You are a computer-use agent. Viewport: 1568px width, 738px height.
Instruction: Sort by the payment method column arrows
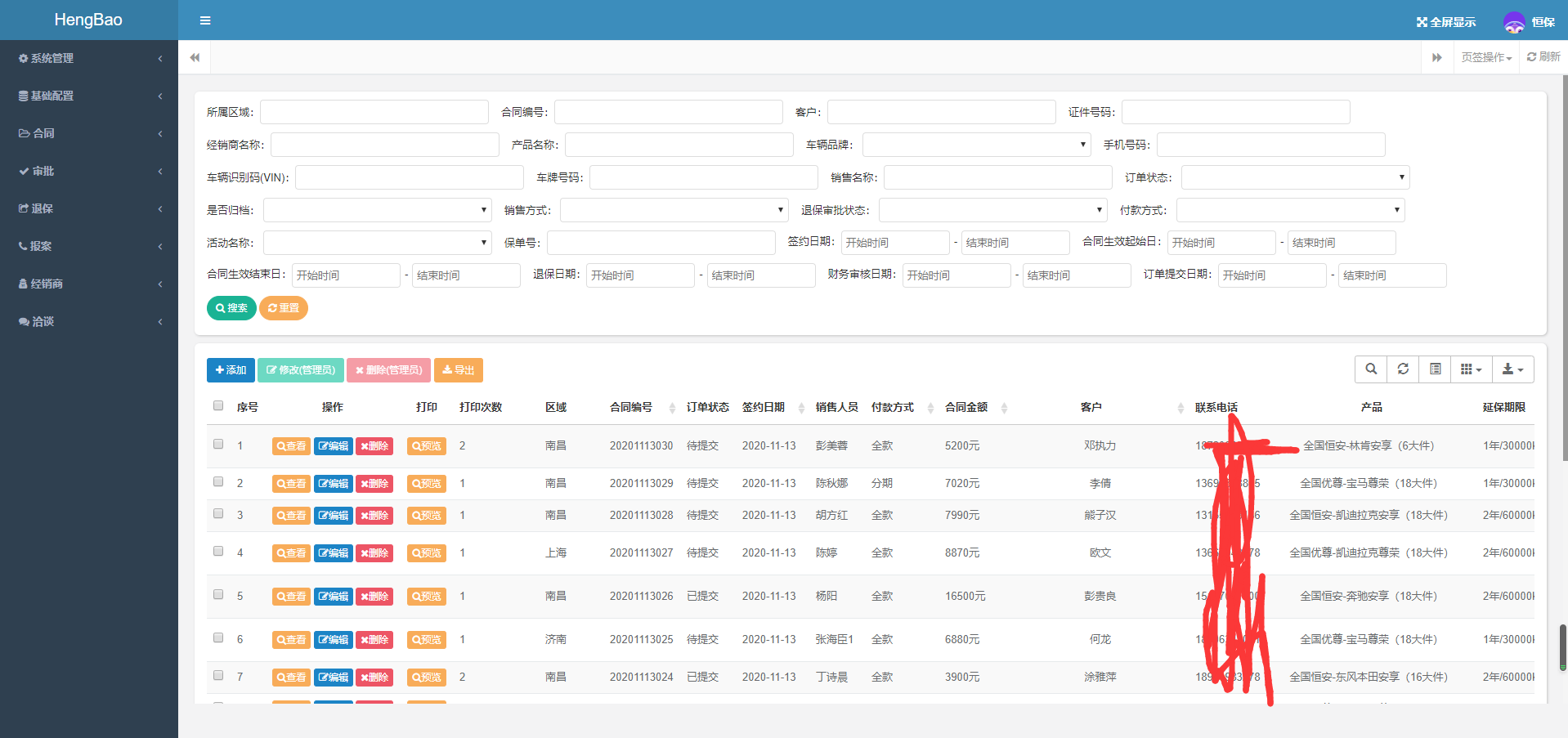930,408
